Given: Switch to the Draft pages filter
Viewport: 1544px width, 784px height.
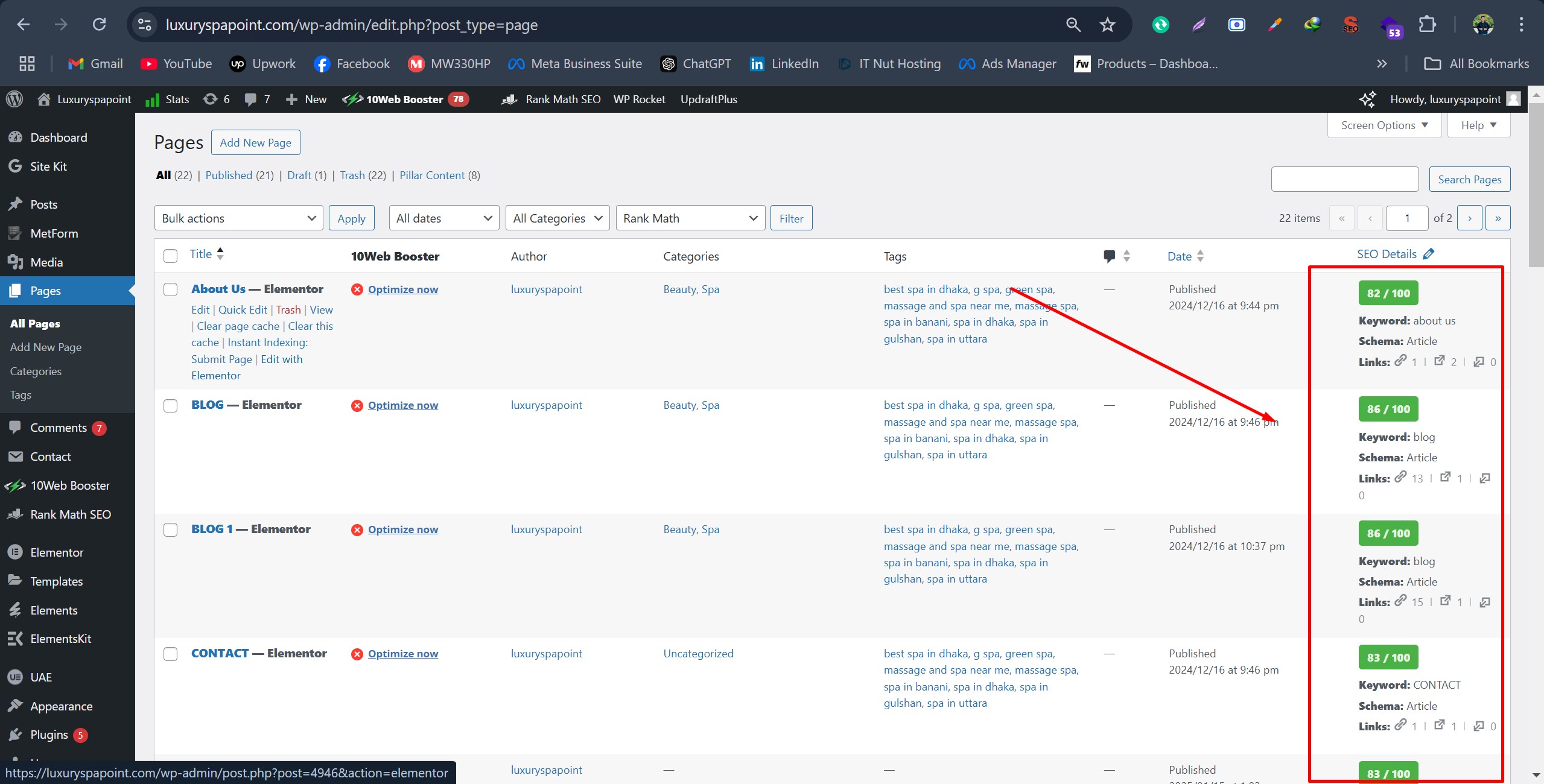Looking at the screenshot, I should [x=299, y=175].
